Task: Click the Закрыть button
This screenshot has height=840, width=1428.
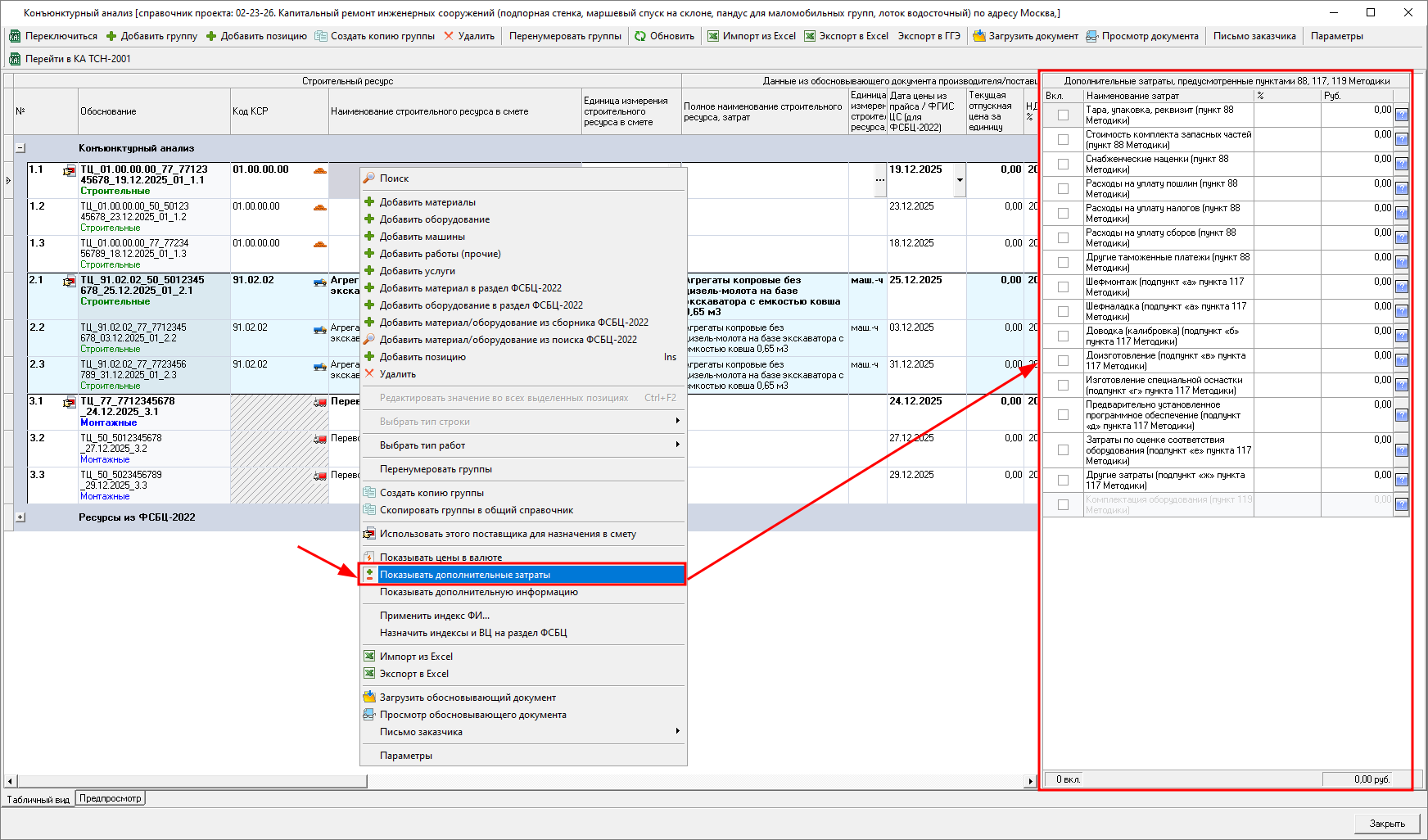Action: (x=1386, y=824)
